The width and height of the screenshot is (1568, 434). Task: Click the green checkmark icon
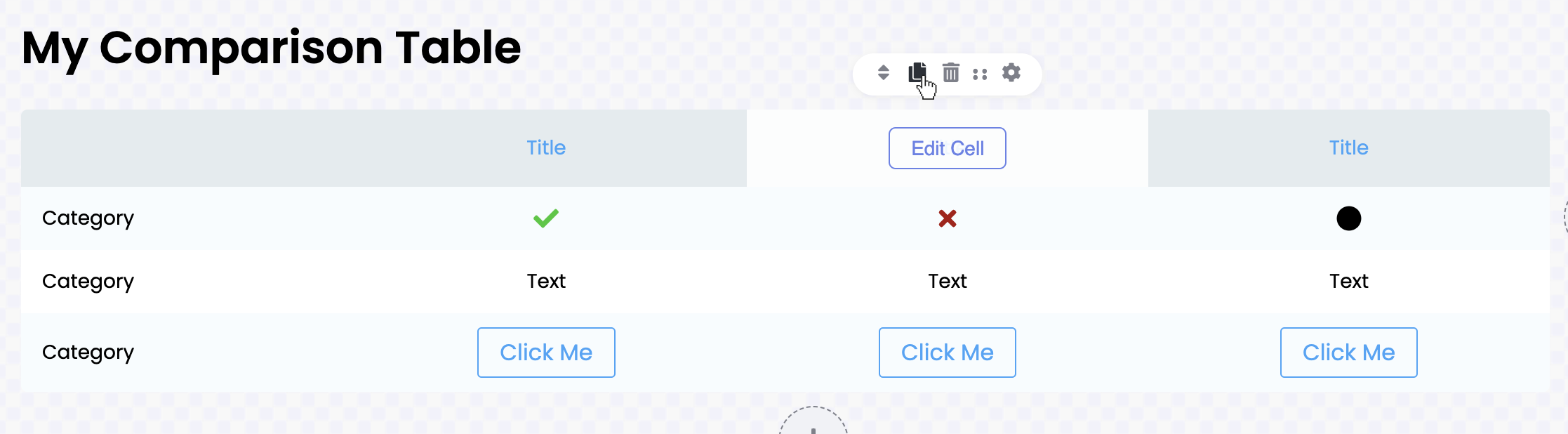coord(546,218)
